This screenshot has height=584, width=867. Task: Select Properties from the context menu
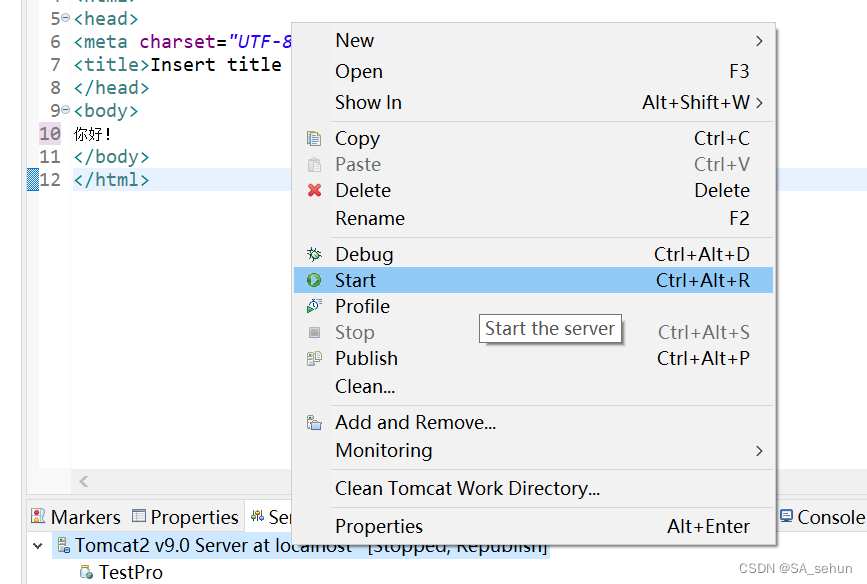379,527
